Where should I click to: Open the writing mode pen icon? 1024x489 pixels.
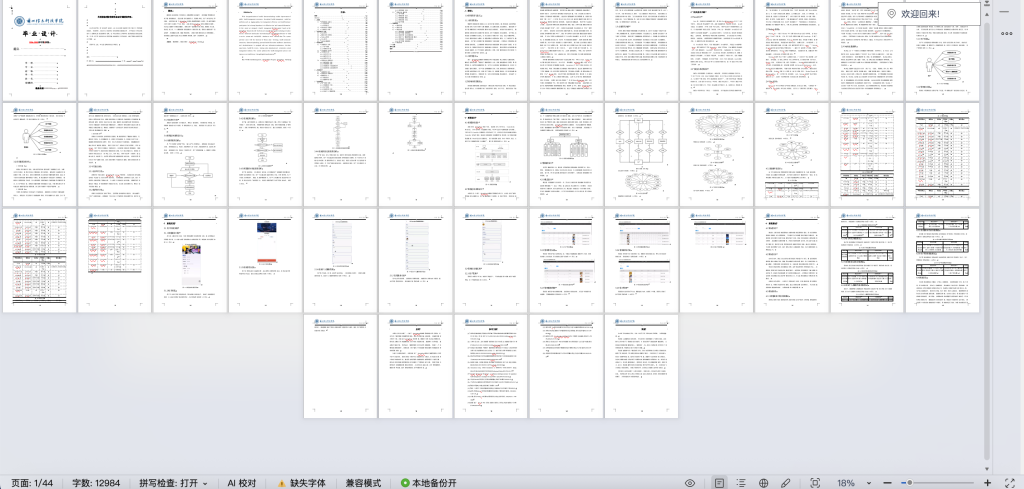pos(786,483)
